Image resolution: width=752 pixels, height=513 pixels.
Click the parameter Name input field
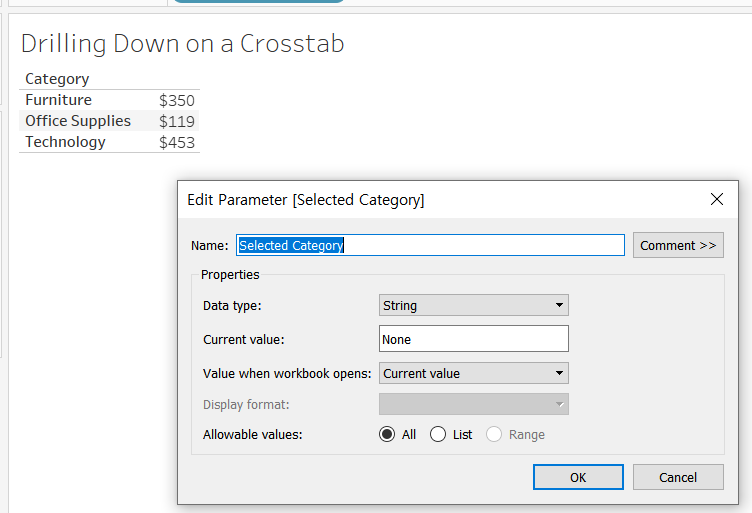(x=430, y=245)
